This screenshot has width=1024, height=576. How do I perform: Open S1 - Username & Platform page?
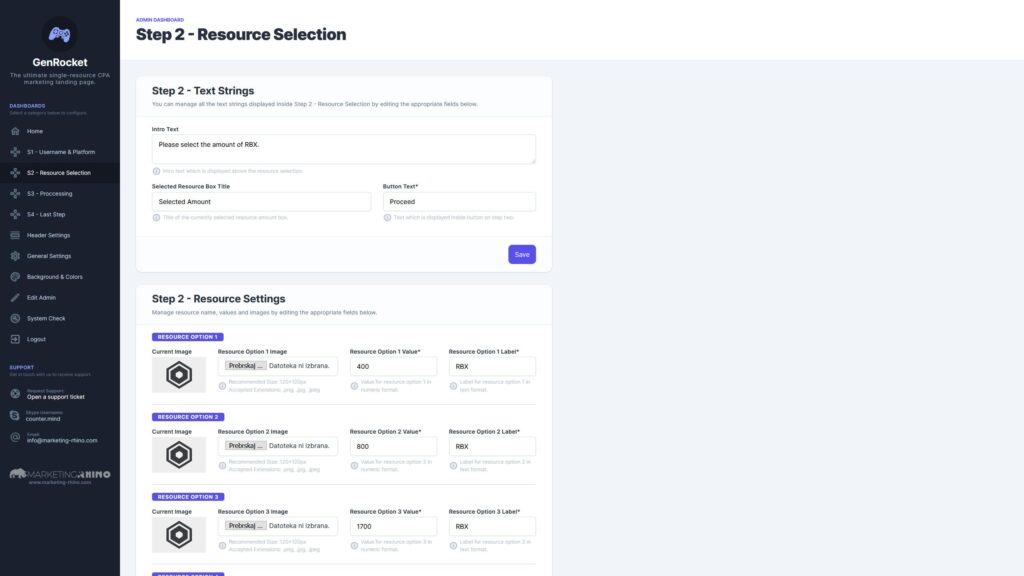tap(60, 152)
